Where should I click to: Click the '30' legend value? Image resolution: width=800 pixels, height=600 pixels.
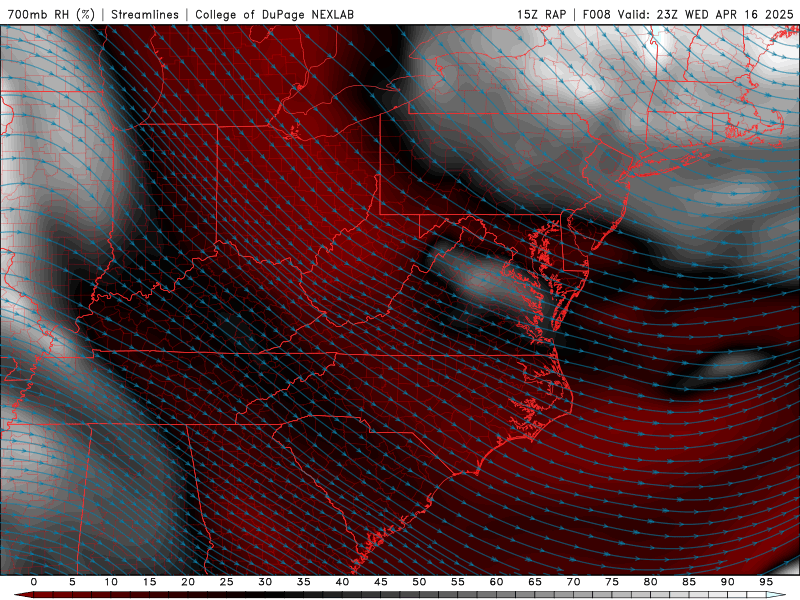click(x=265, y=582)
